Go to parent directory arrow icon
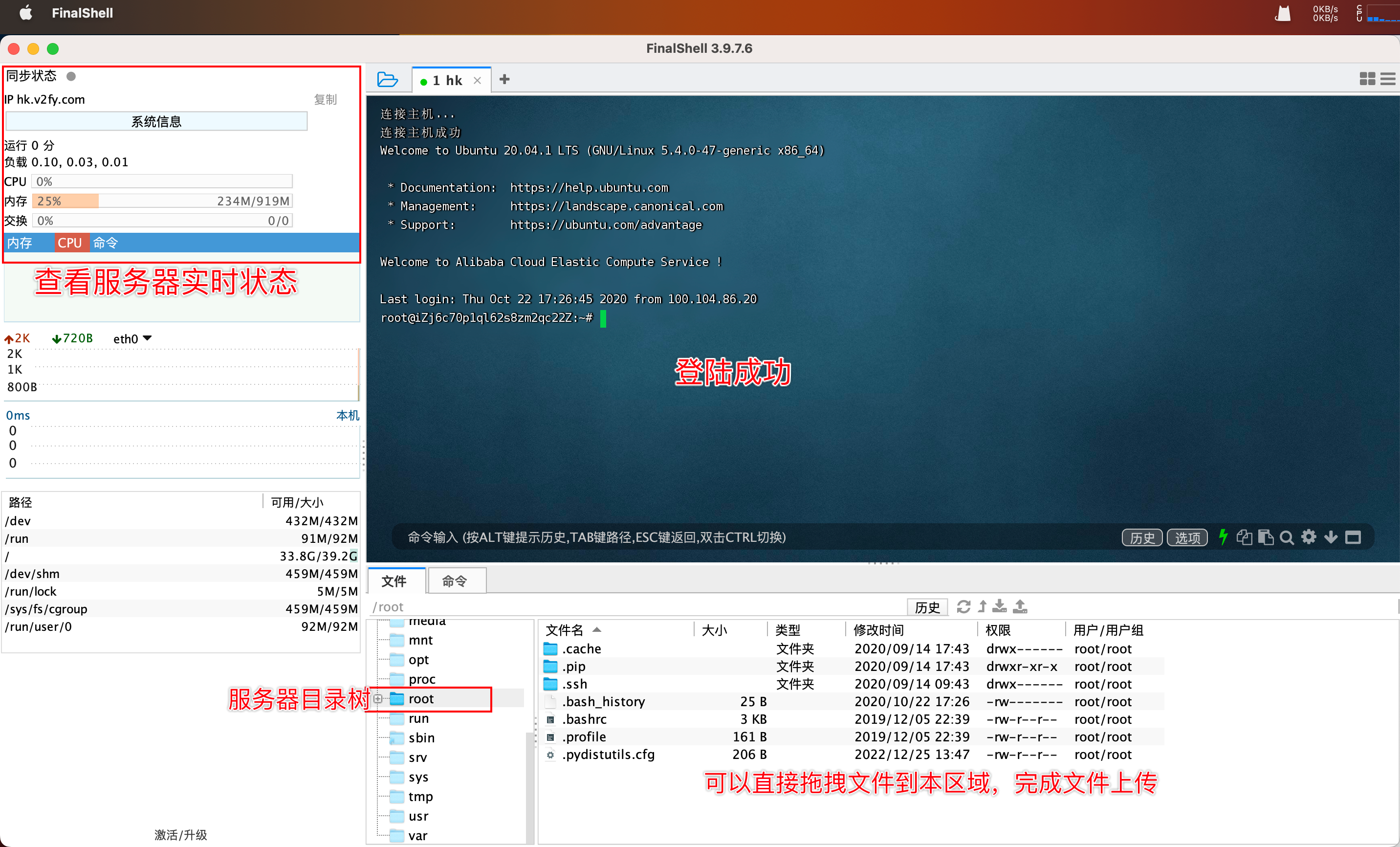This screenshot has width=1400, height=847. pos(983,606)
